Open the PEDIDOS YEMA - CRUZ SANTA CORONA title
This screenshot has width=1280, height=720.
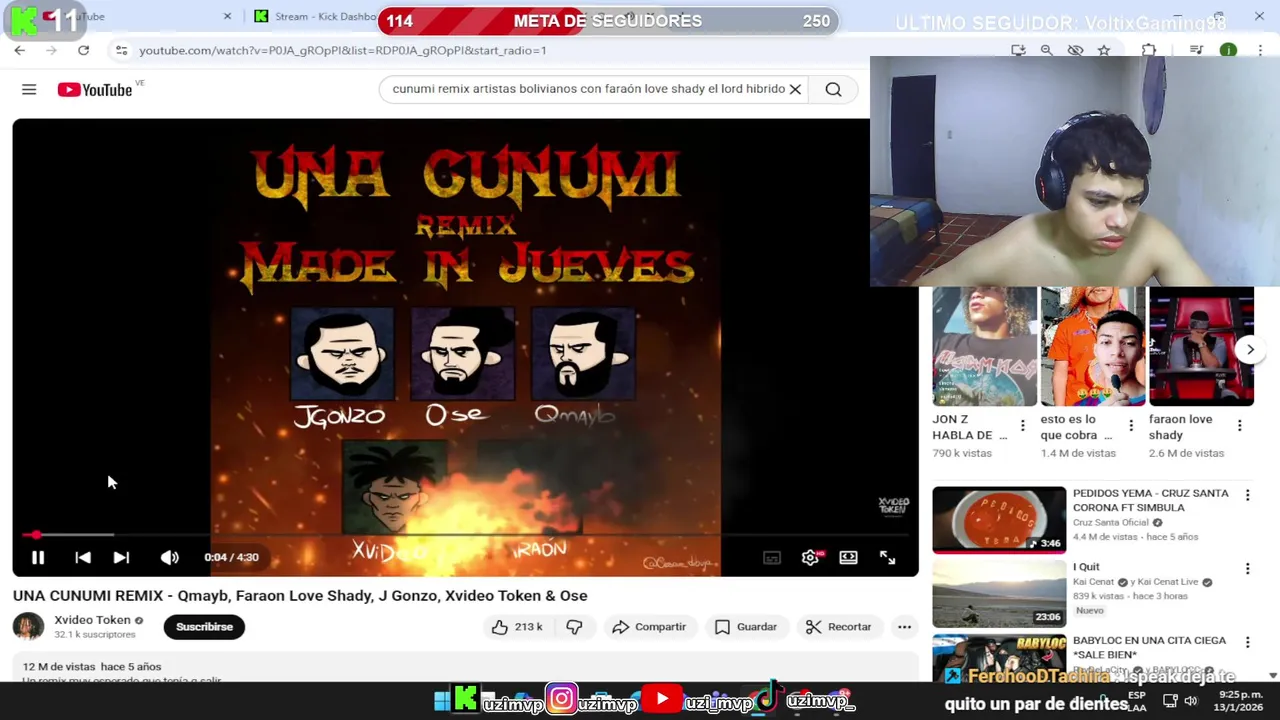click(1151, 500)
